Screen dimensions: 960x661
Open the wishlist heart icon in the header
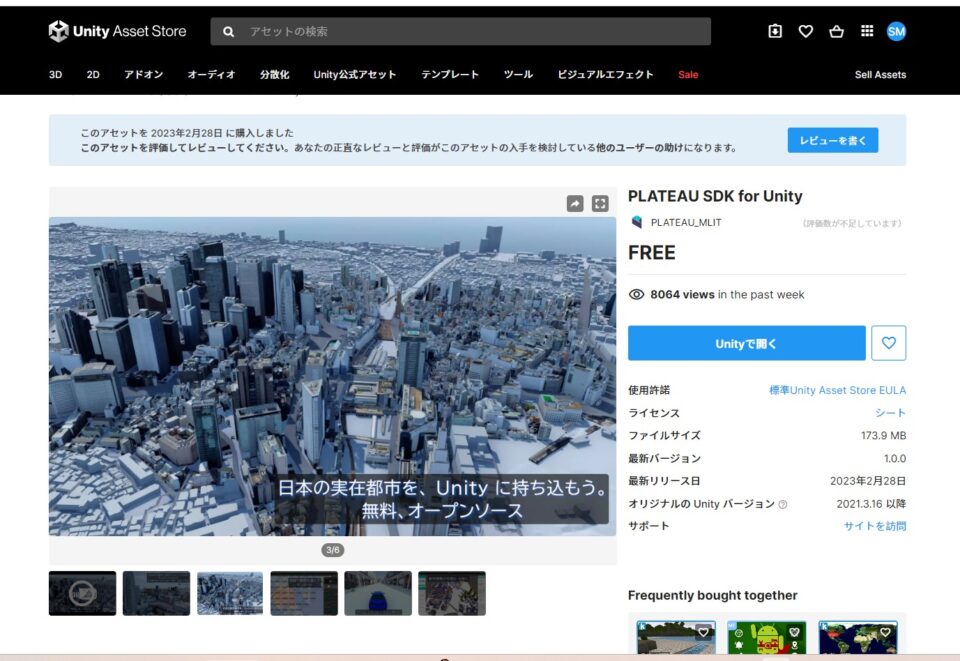[804, 31]
